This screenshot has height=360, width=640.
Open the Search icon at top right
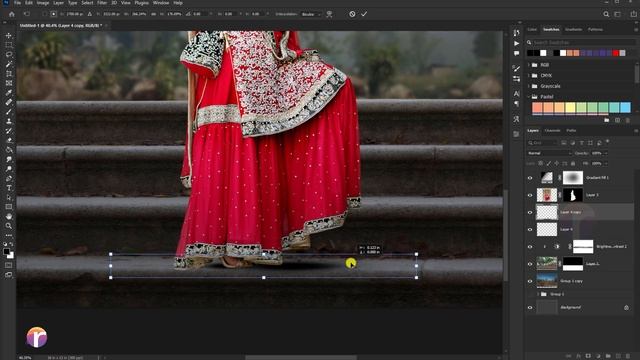click(606, 14)
